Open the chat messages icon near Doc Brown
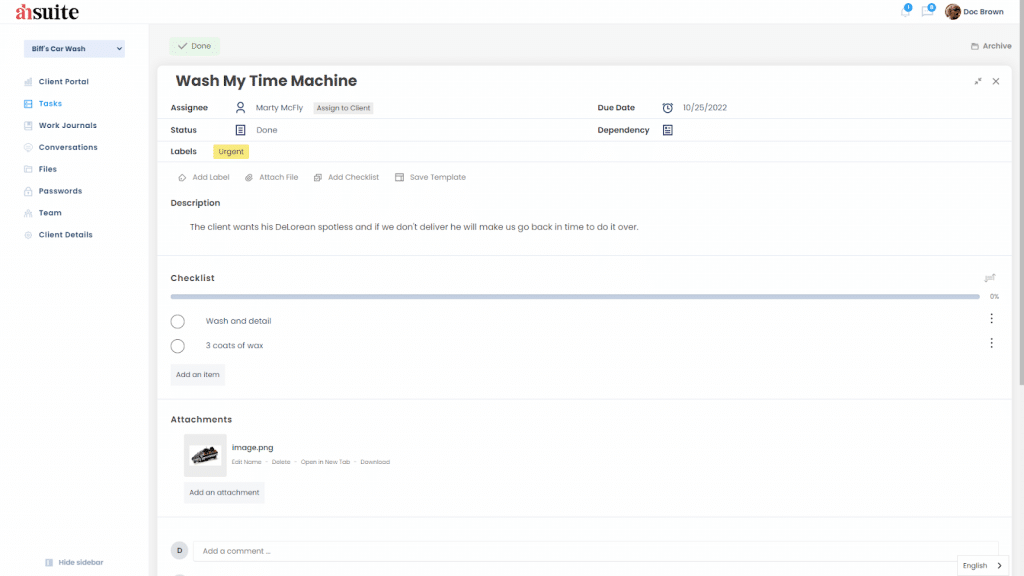The height and width of the screenshot is (576, 1024). click(x=926, y=11)
